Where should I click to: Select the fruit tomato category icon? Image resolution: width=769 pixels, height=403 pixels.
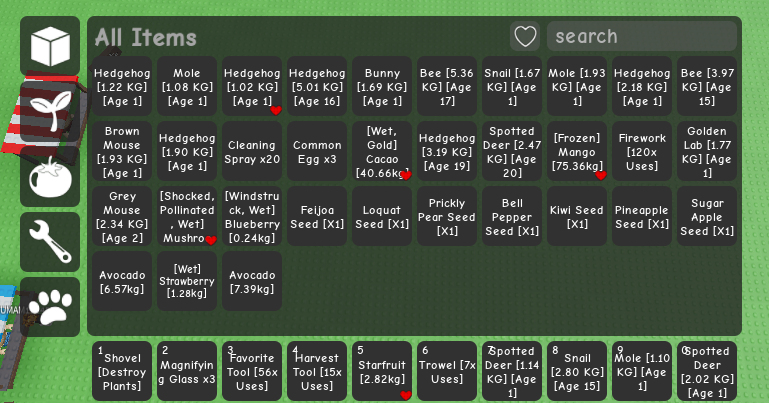tap(50, 176)
